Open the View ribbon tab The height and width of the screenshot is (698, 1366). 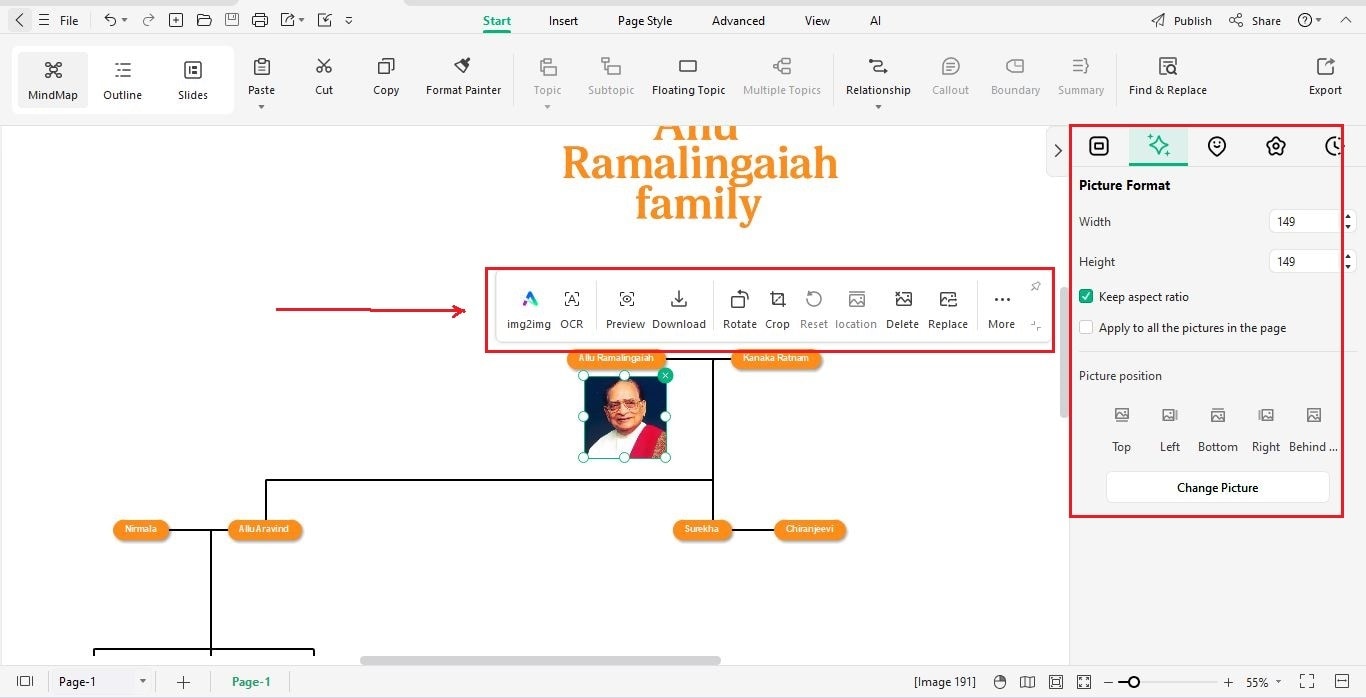(817, 21)
